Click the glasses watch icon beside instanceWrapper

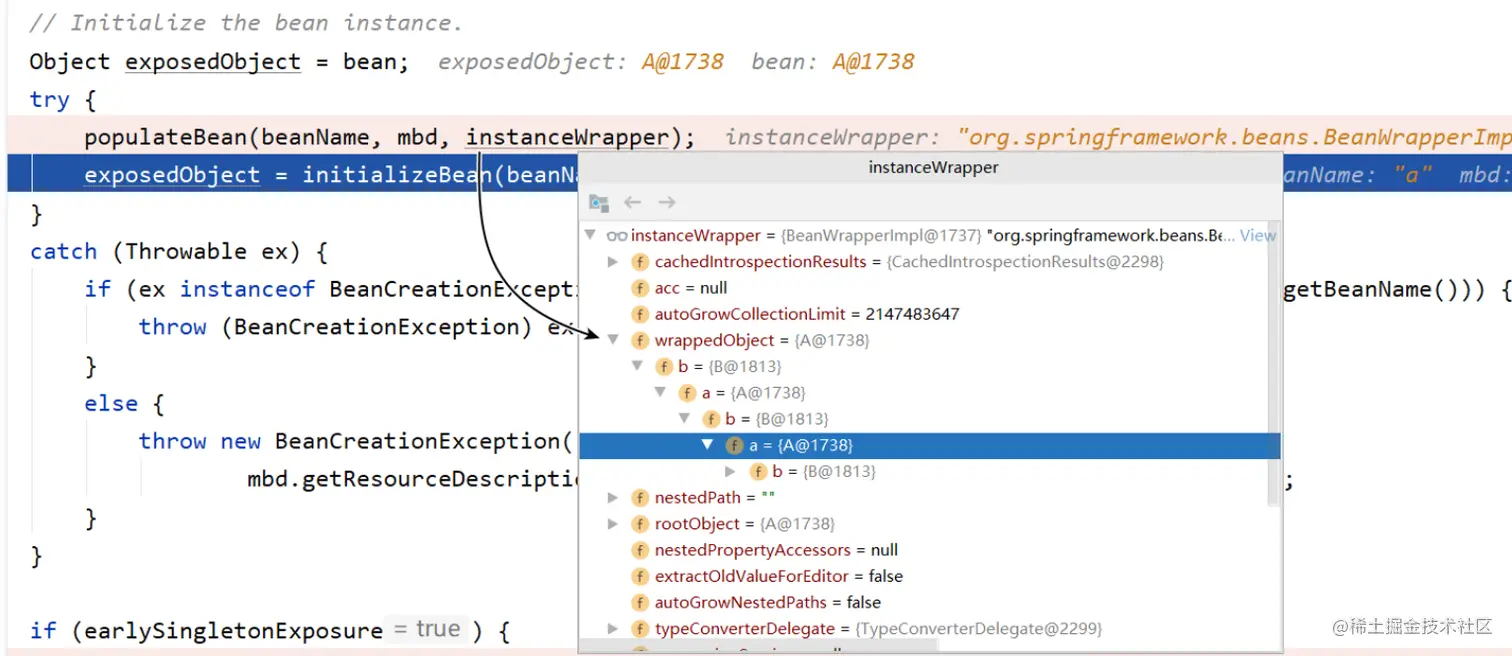tap(617, 236)
